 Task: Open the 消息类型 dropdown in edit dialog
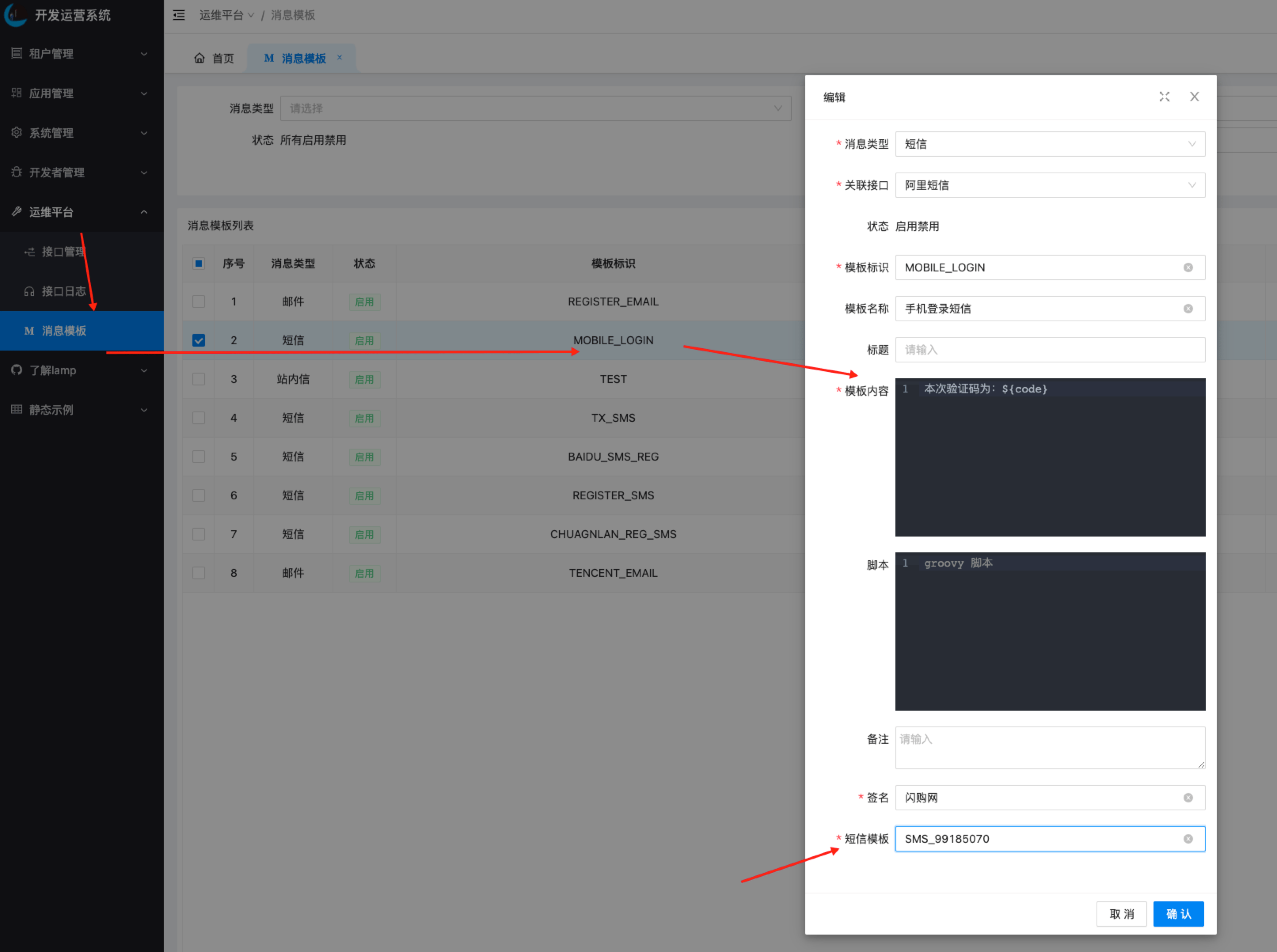point(1049,144)
